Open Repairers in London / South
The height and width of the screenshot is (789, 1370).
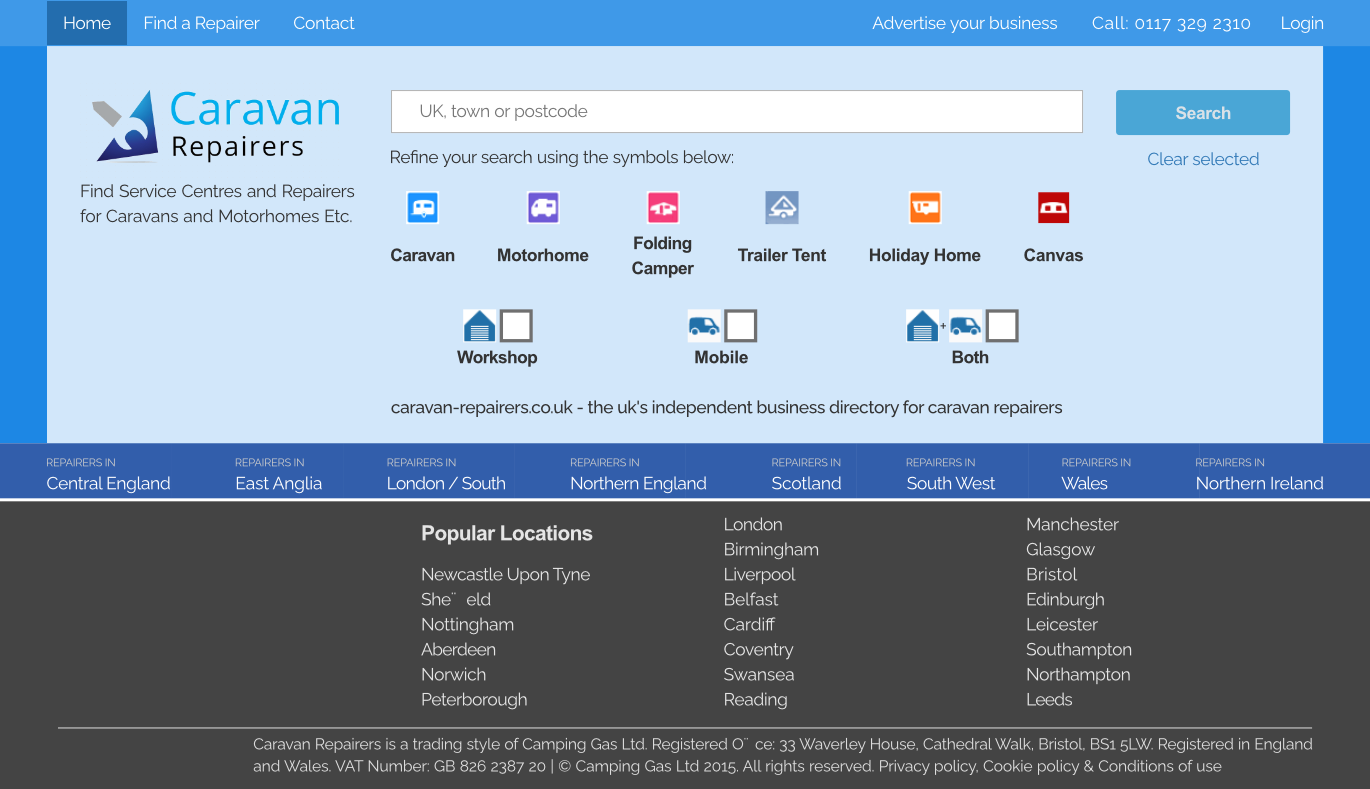click(446, 474)
